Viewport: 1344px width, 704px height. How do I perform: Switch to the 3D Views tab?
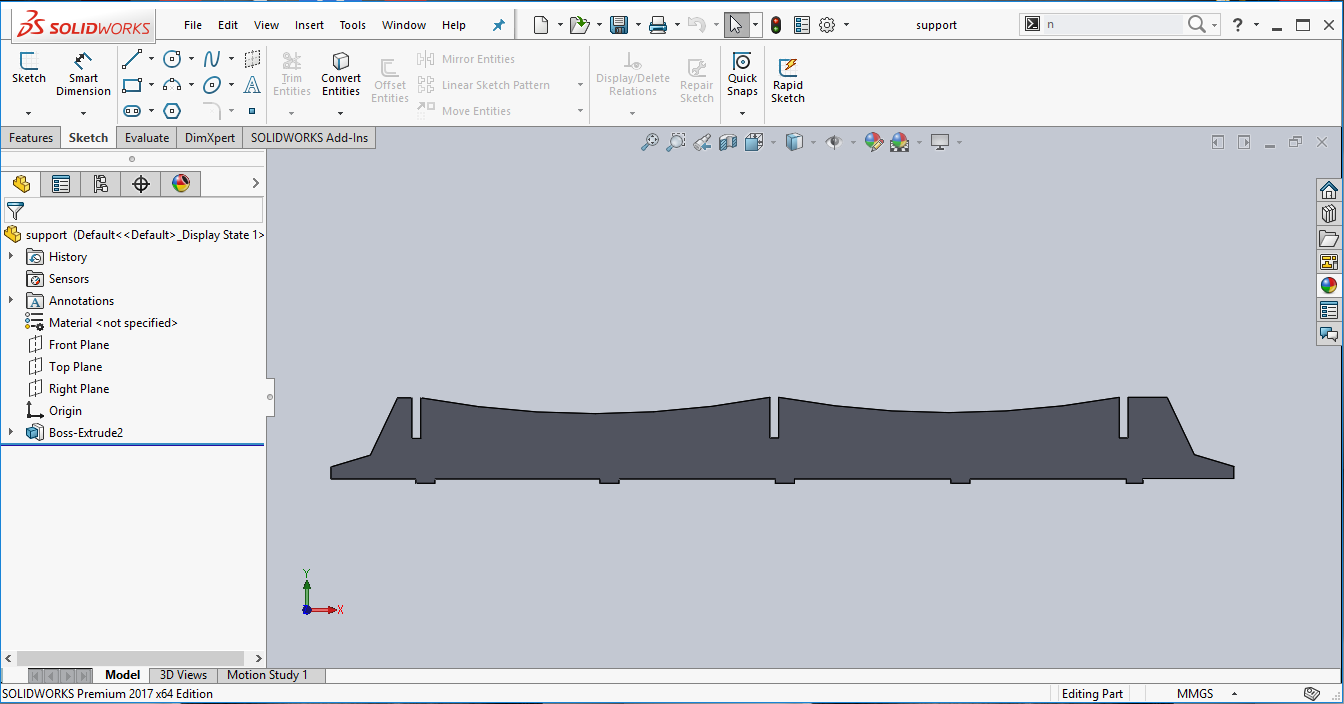(184, 675)
